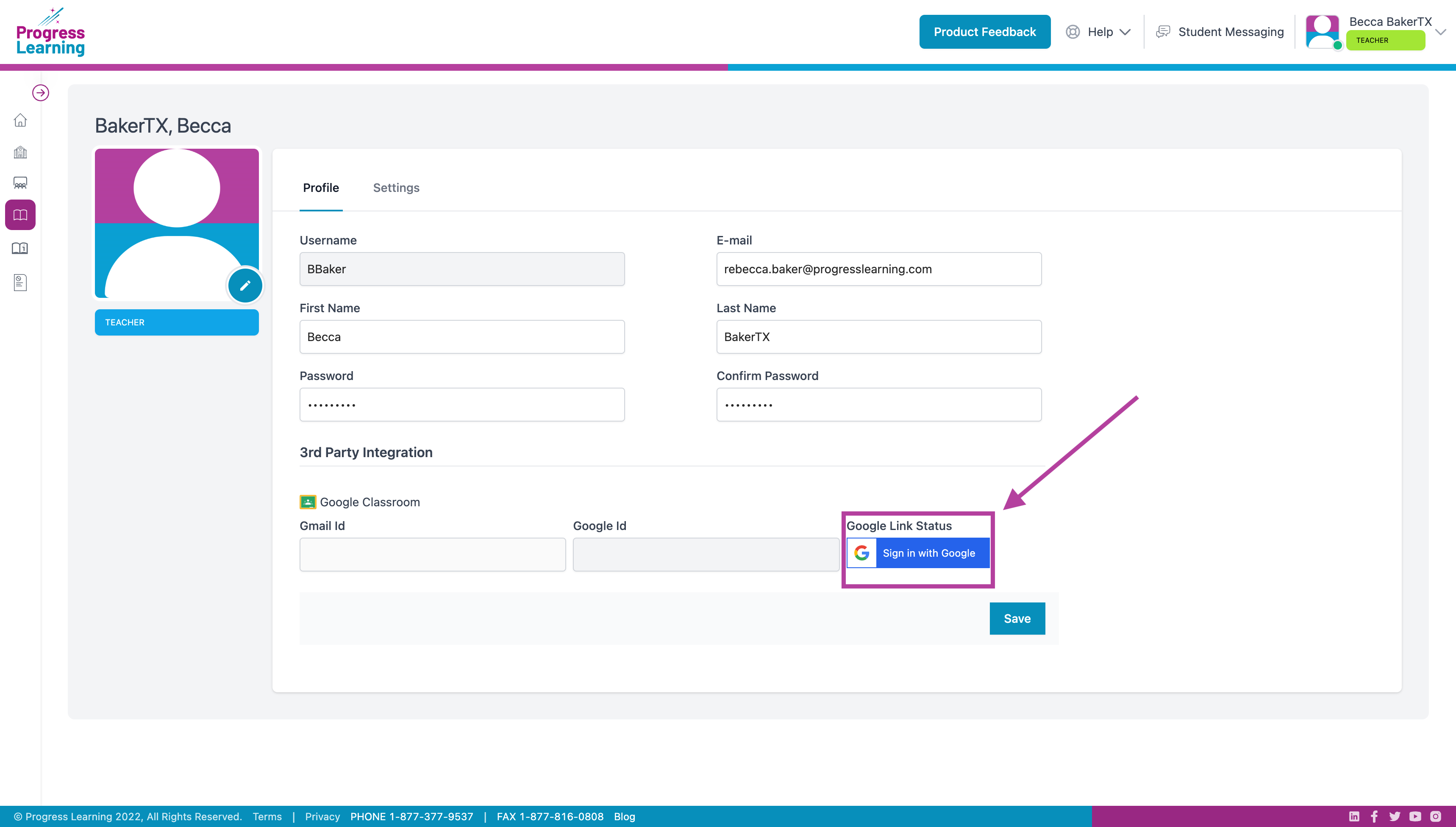The height and width of the screenshot is (827, 1456).
Task: Click the blue TEACHER badge under avatar
Action: click(177, 322)
